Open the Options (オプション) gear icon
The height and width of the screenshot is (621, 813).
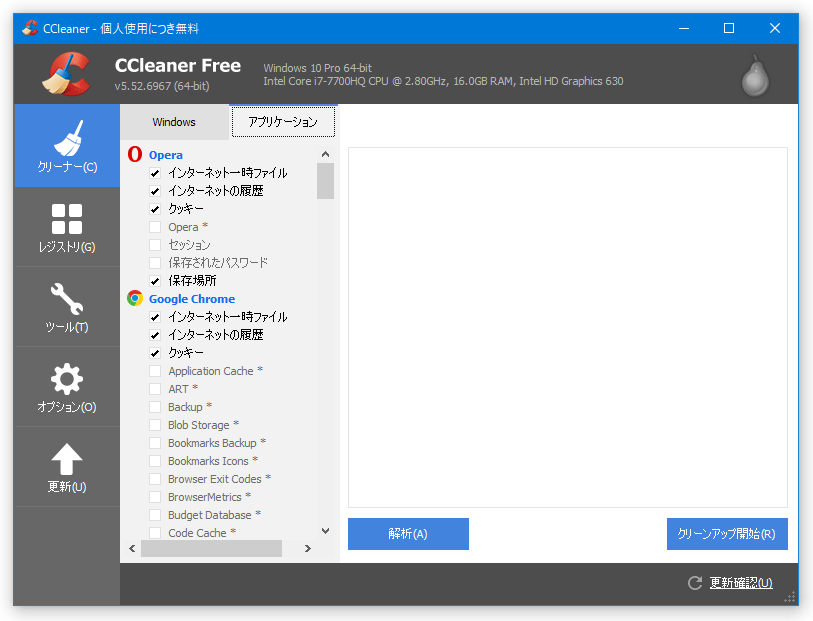(67, 379)
